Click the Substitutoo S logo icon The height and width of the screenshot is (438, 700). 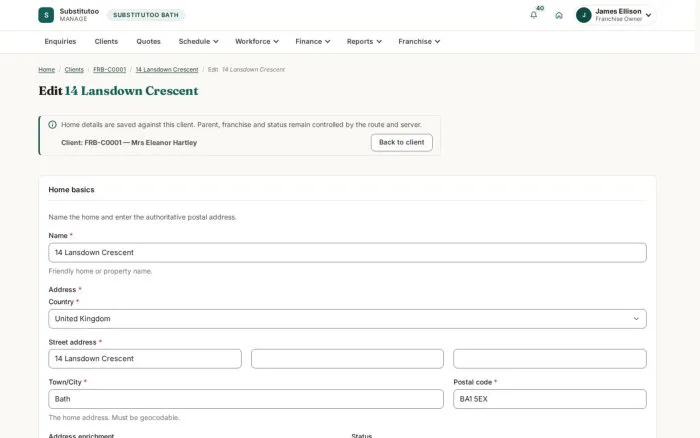click(x=46, y=15)
